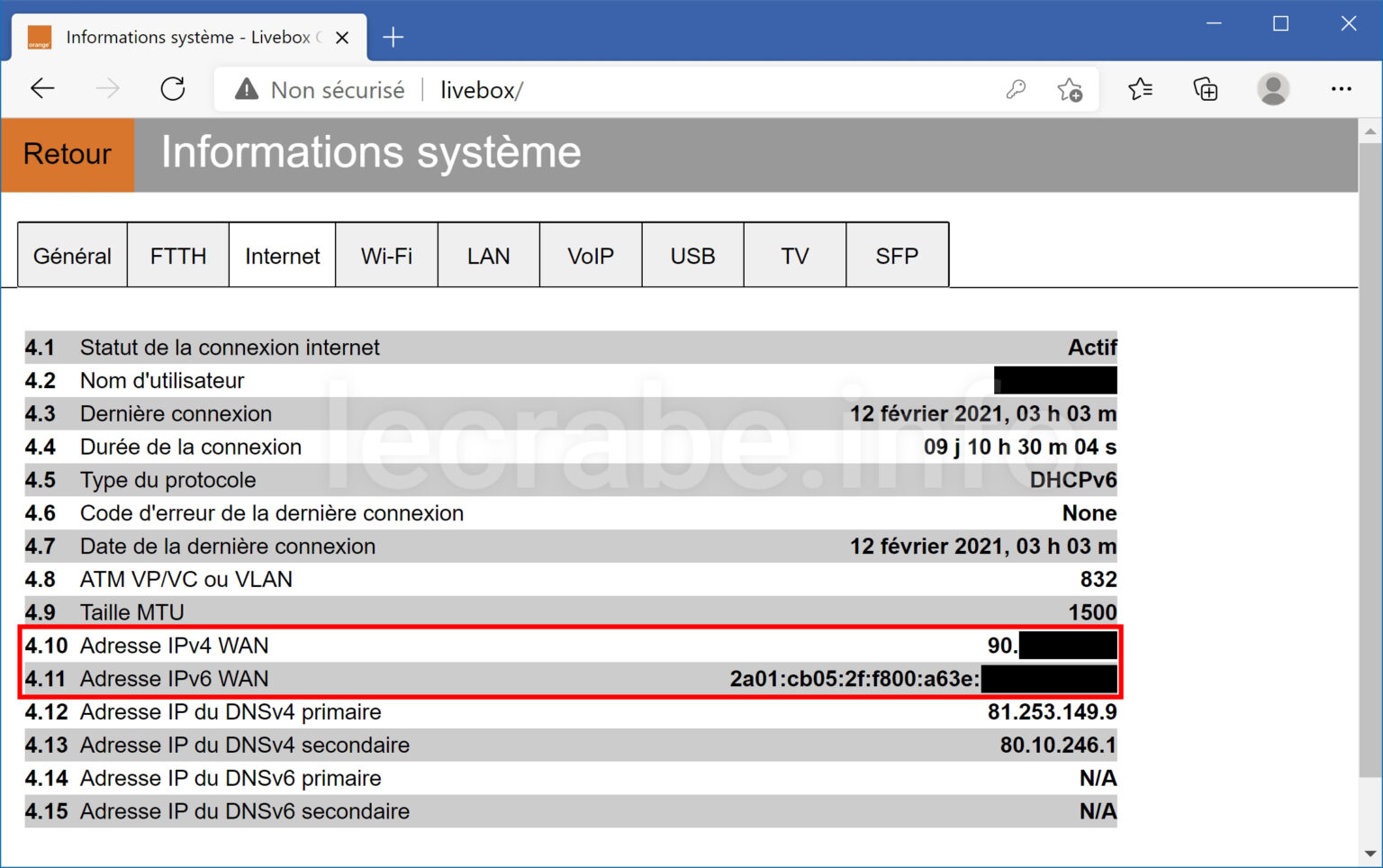Switch to the SFP tab

tap(897, 255)
